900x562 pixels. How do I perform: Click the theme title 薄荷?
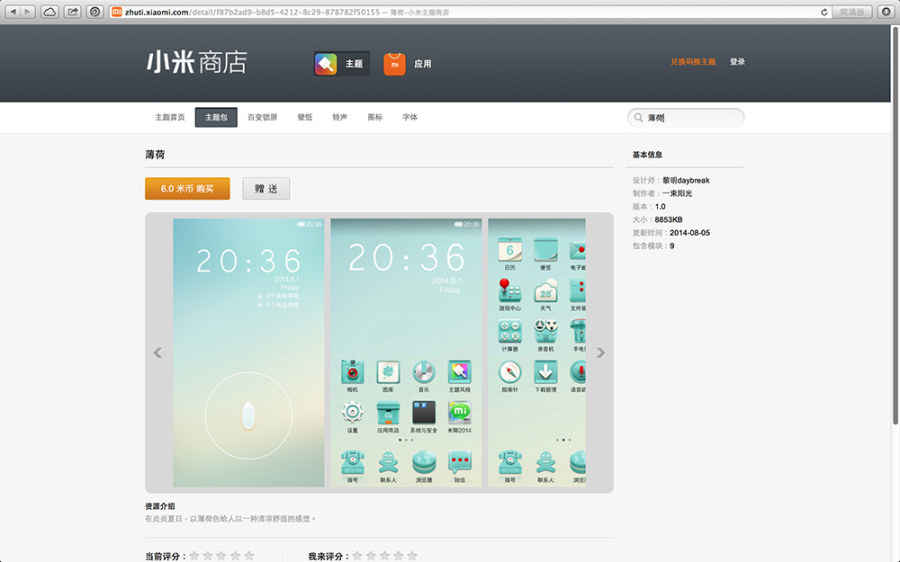pyautogui.click(x=155, y=154)
